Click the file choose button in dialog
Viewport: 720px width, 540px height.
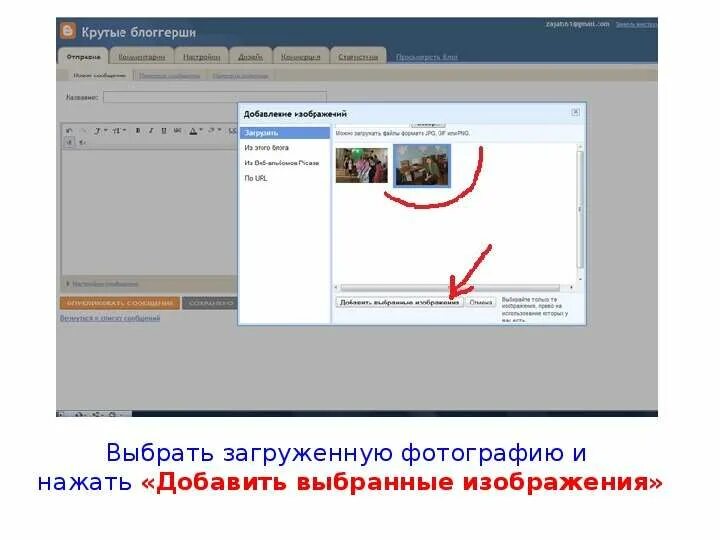(x=428, y=124)
